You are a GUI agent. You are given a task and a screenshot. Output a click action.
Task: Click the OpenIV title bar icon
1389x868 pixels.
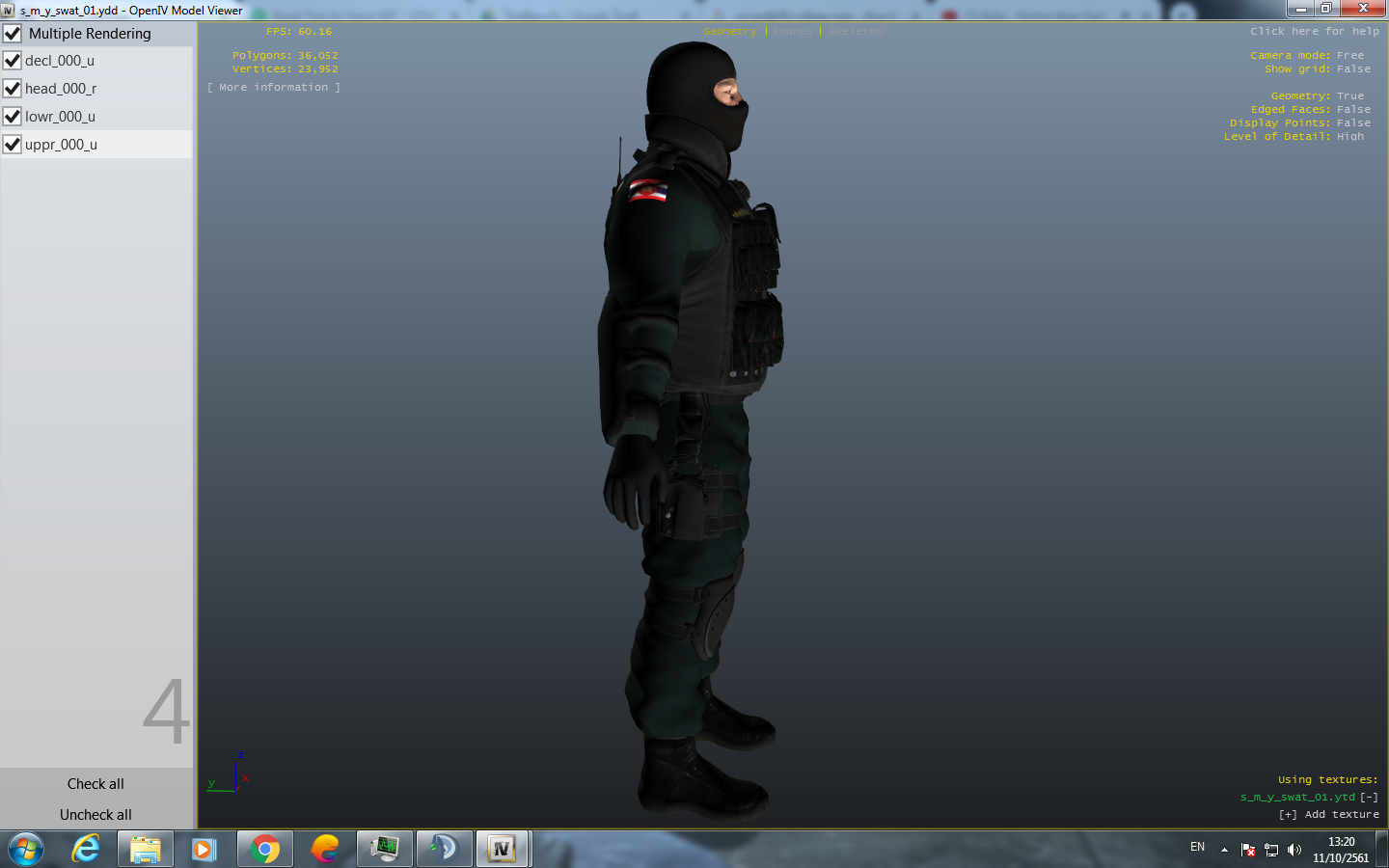(8, 10)
